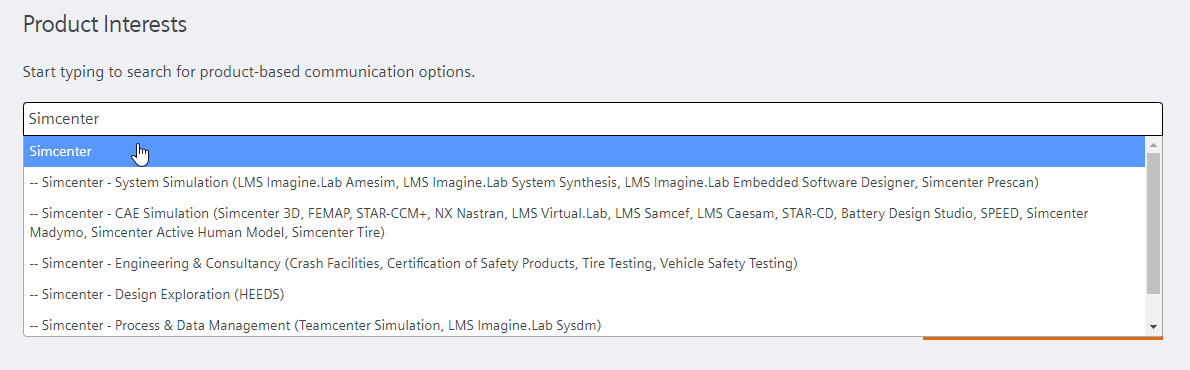Click the scrollbar up arrow in dropdown list
The height and width of the screenshot is (370, 1190).
[1154, 144]
